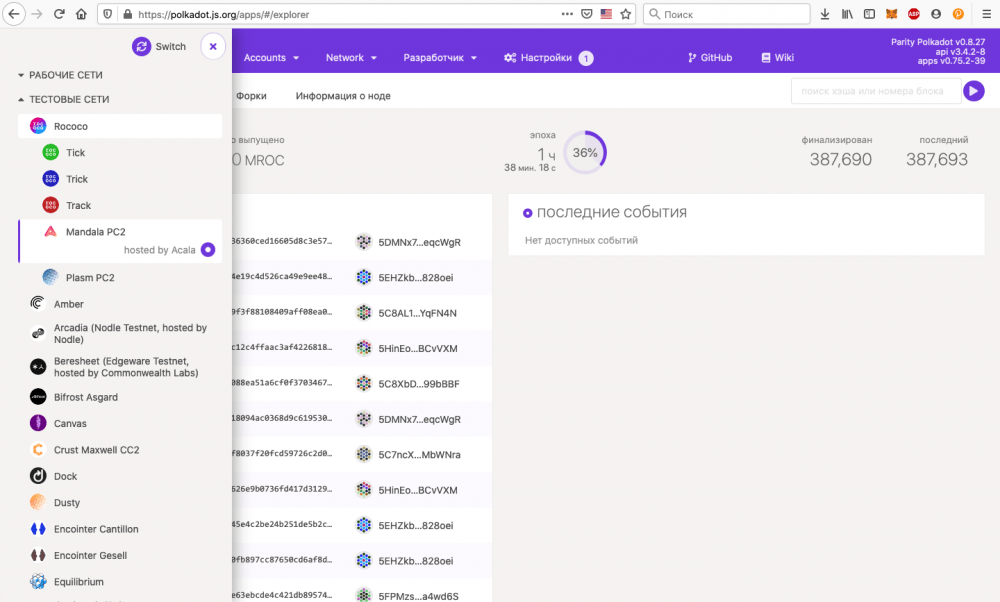
Task: Choose the Trick parachain icon
Action: [50, 179]
